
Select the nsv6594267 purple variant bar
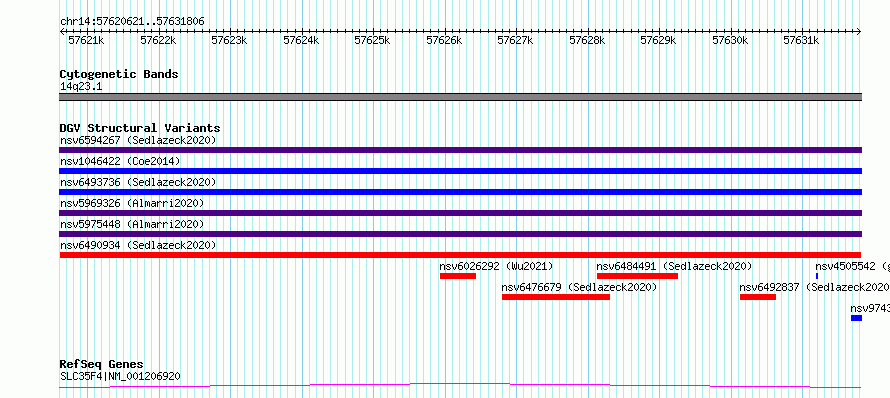[460, 150]
